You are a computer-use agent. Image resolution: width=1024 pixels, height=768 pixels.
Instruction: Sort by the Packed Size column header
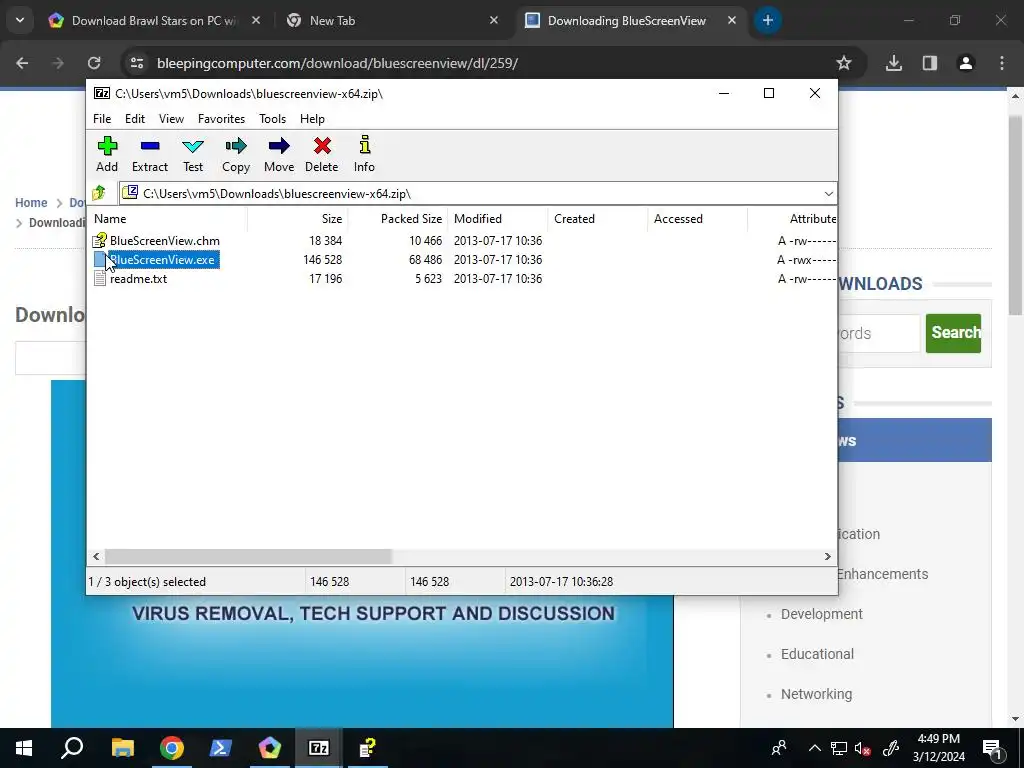(x=397, y=219)
